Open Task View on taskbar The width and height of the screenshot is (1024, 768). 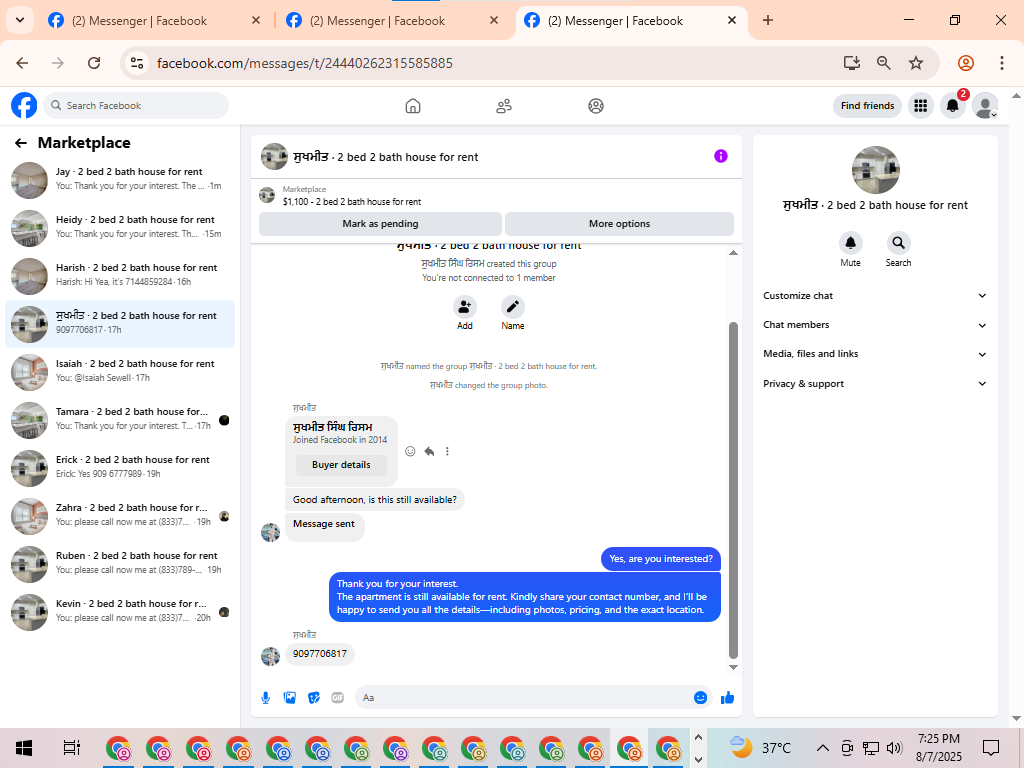(x=71, y=748)
